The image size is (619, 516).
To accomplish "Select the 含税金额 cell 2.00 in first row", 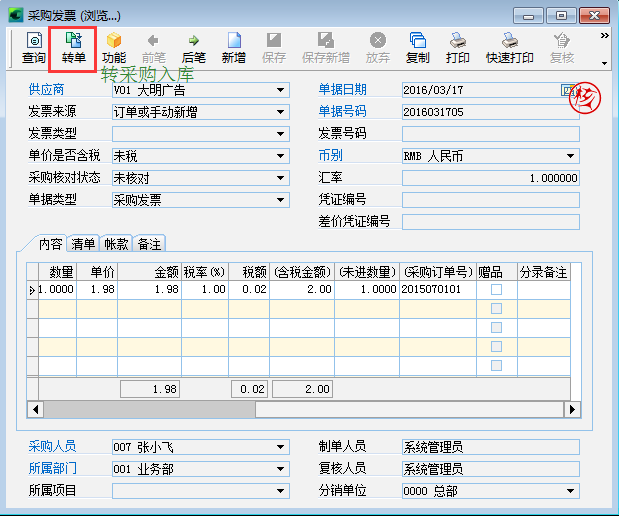I will click(302, 289).
